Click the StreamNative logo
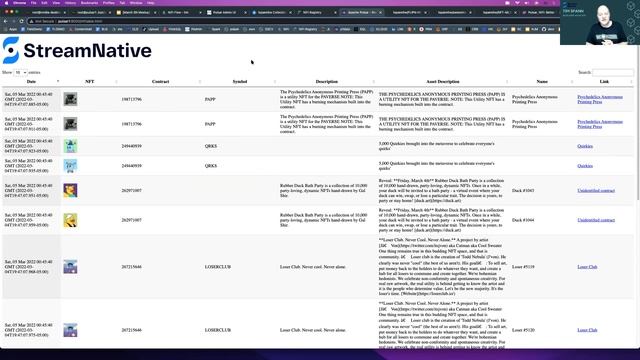Viewport: 640px width, 360px height. 77,51
